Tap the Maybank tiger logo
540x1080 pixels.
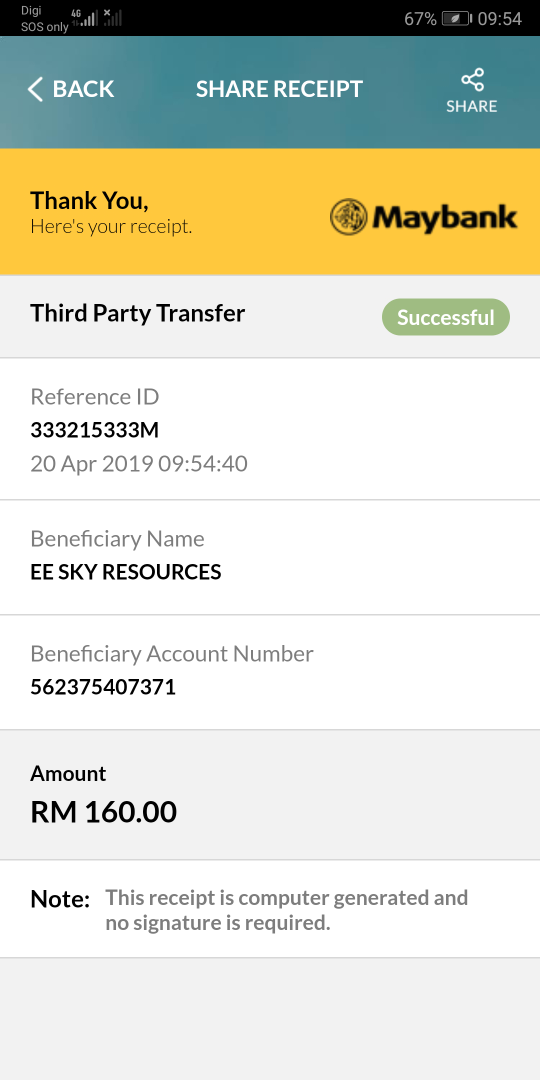click(349, 217)
